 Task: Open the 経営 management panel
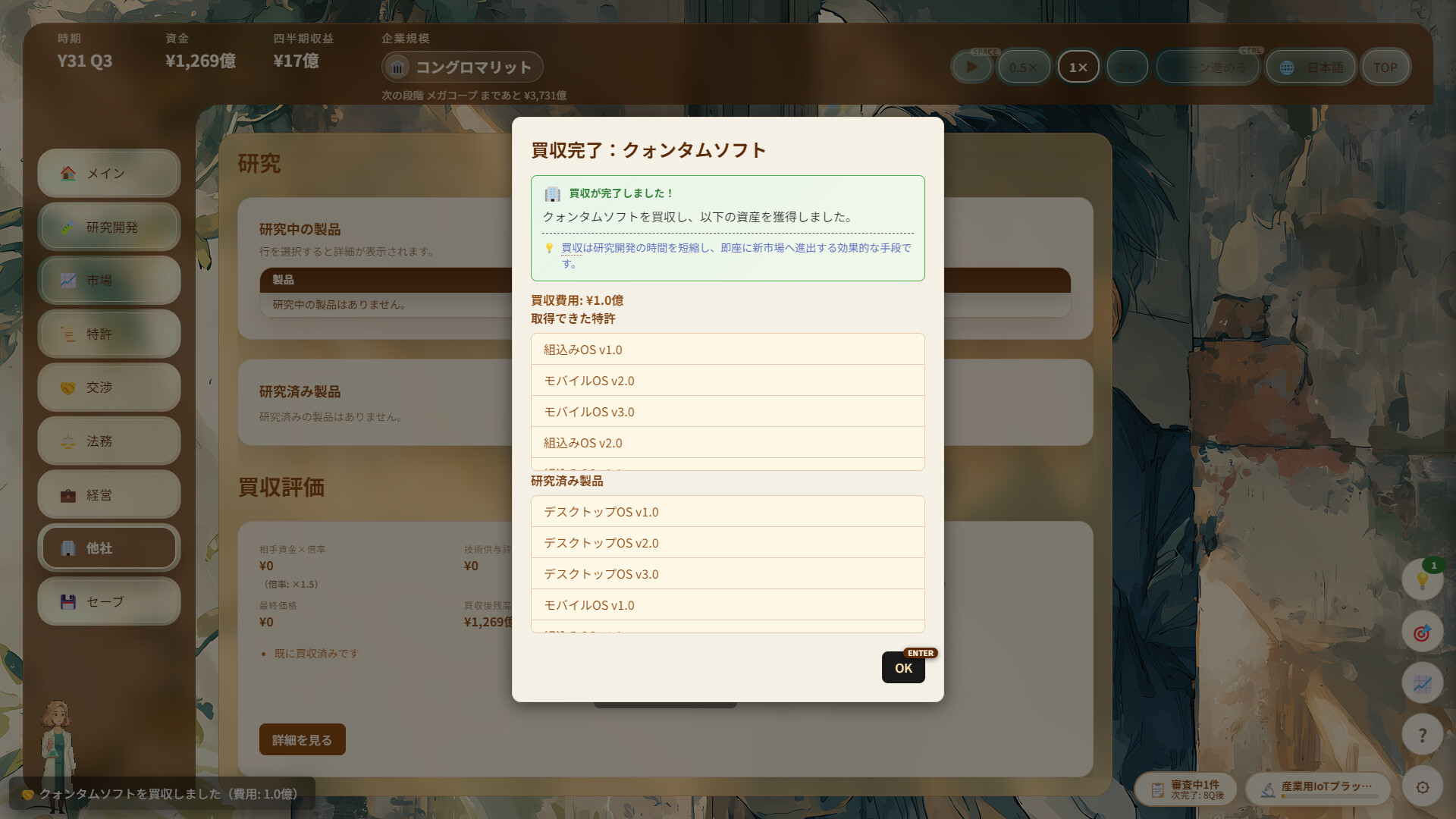109,494
